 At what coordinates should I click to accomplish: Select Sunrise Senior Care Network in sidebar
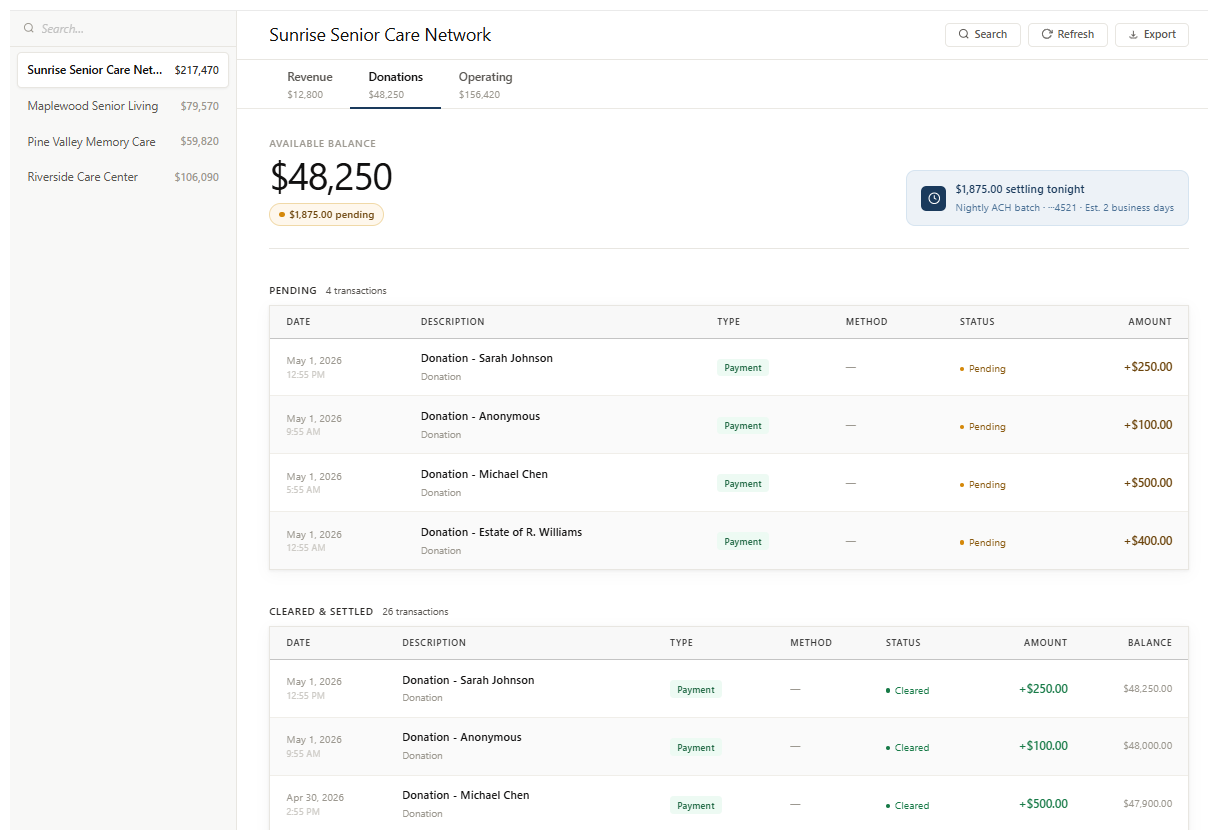[123, 70]
